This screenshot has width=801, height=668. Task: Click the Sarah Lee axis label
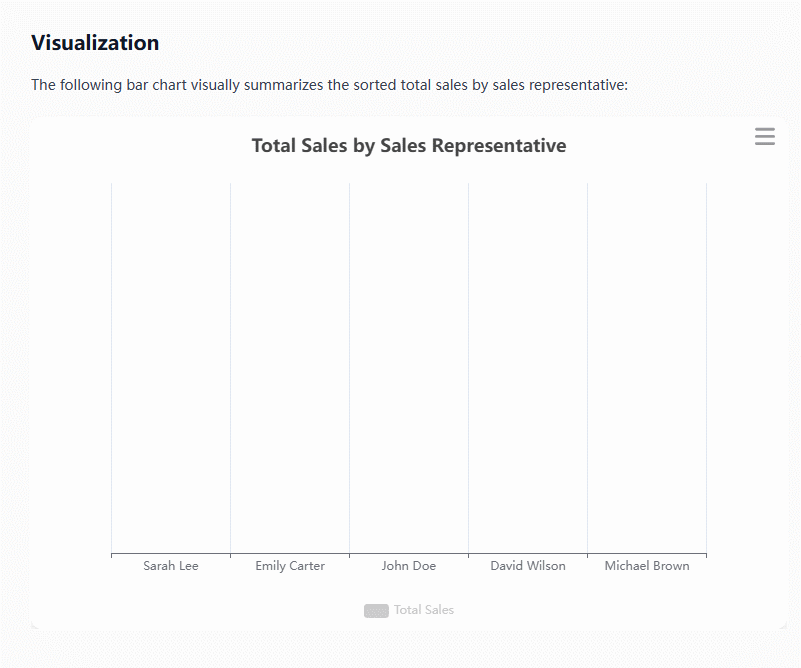pos(171,566)
